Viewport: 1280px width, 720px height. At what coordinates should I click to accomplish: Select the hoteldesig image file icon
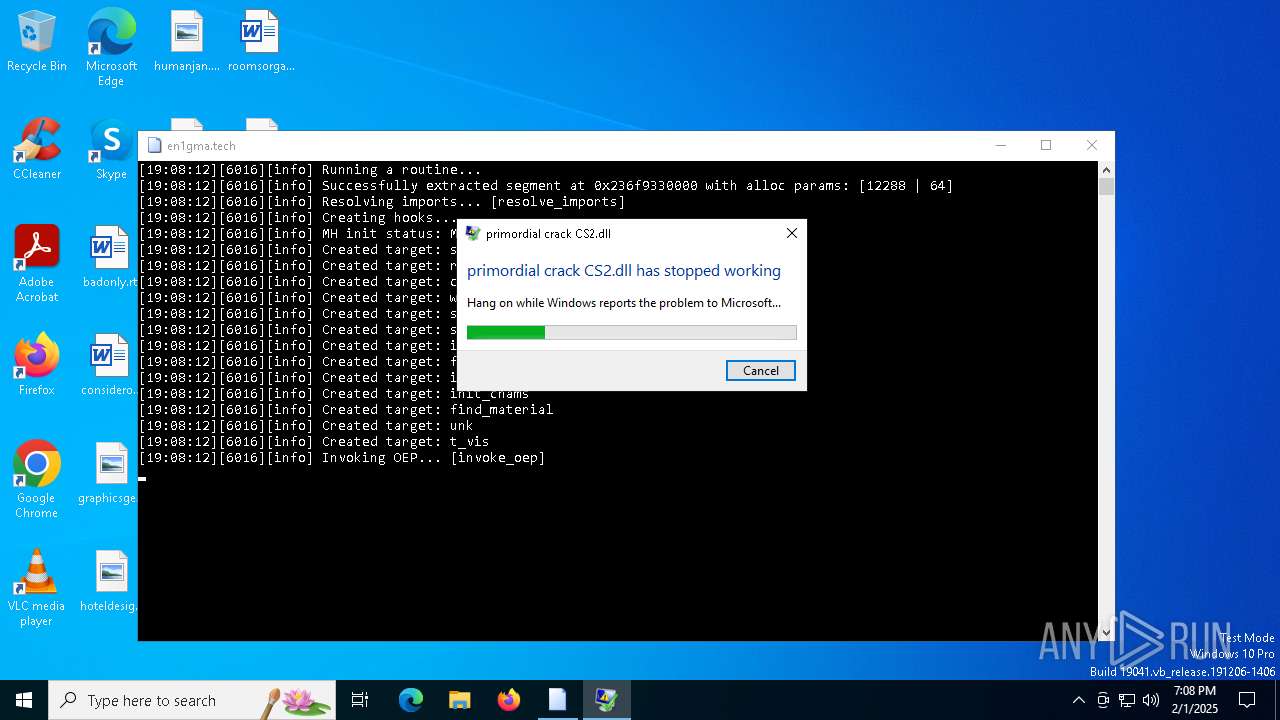pos(108,581)
